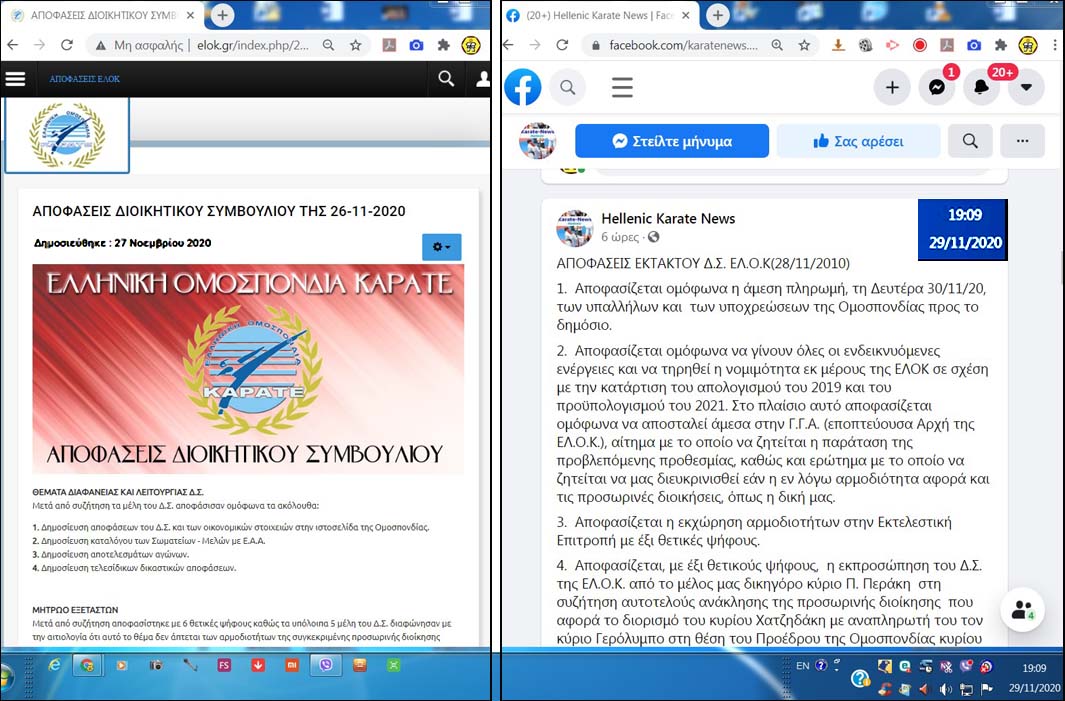This screenshot has width=1065, height=701.
Task: Open the article gear options dropdown
Action: (x=441, y=247)
